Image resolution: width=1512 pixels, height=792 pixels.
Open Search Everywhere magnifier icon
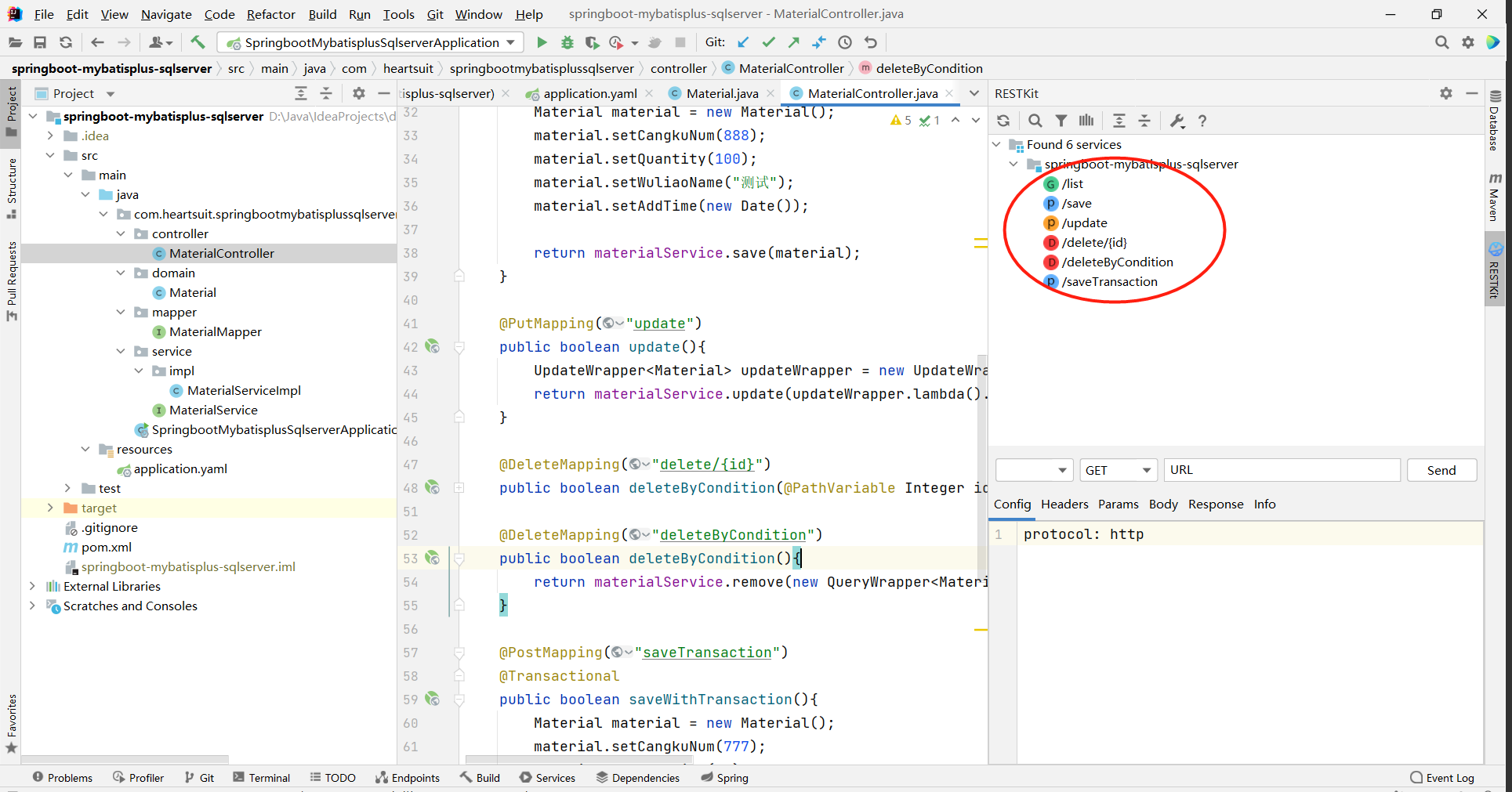pos(1441,42)
